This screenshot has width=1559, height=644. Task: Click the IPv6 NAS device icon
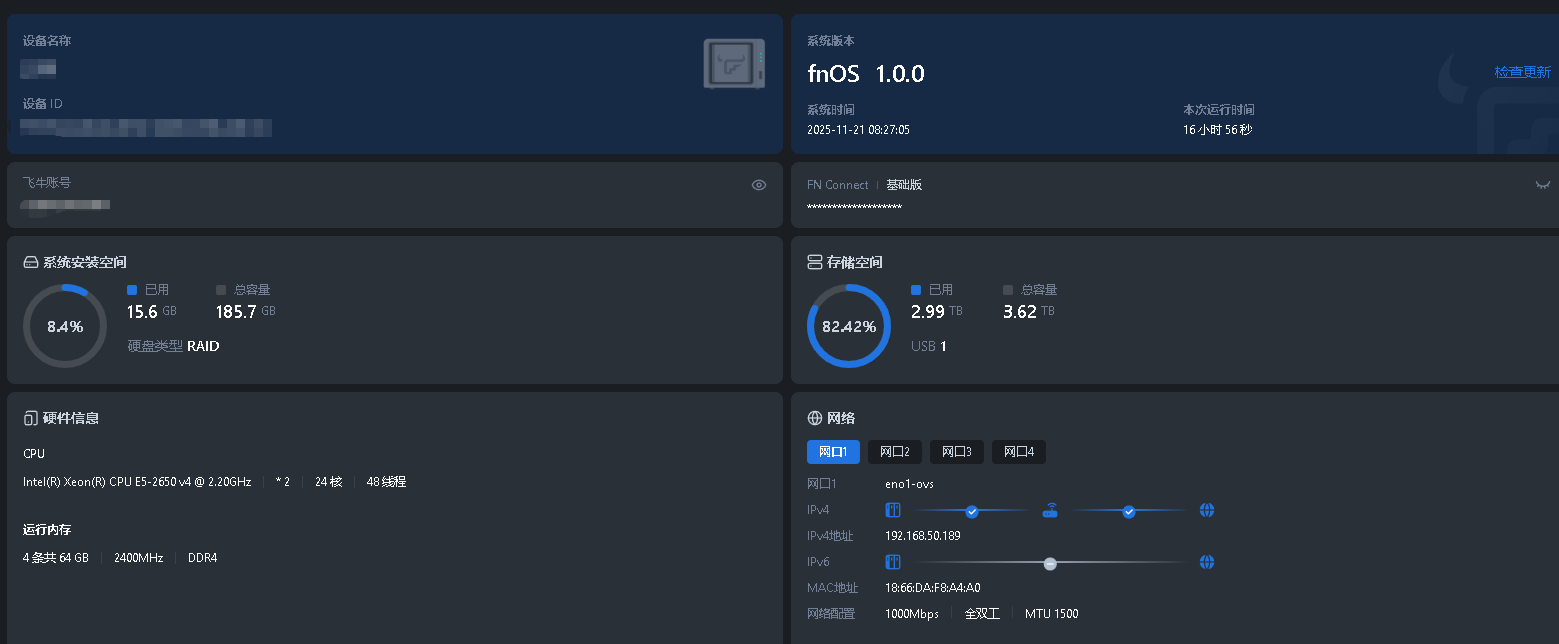[x=893, y=562]
